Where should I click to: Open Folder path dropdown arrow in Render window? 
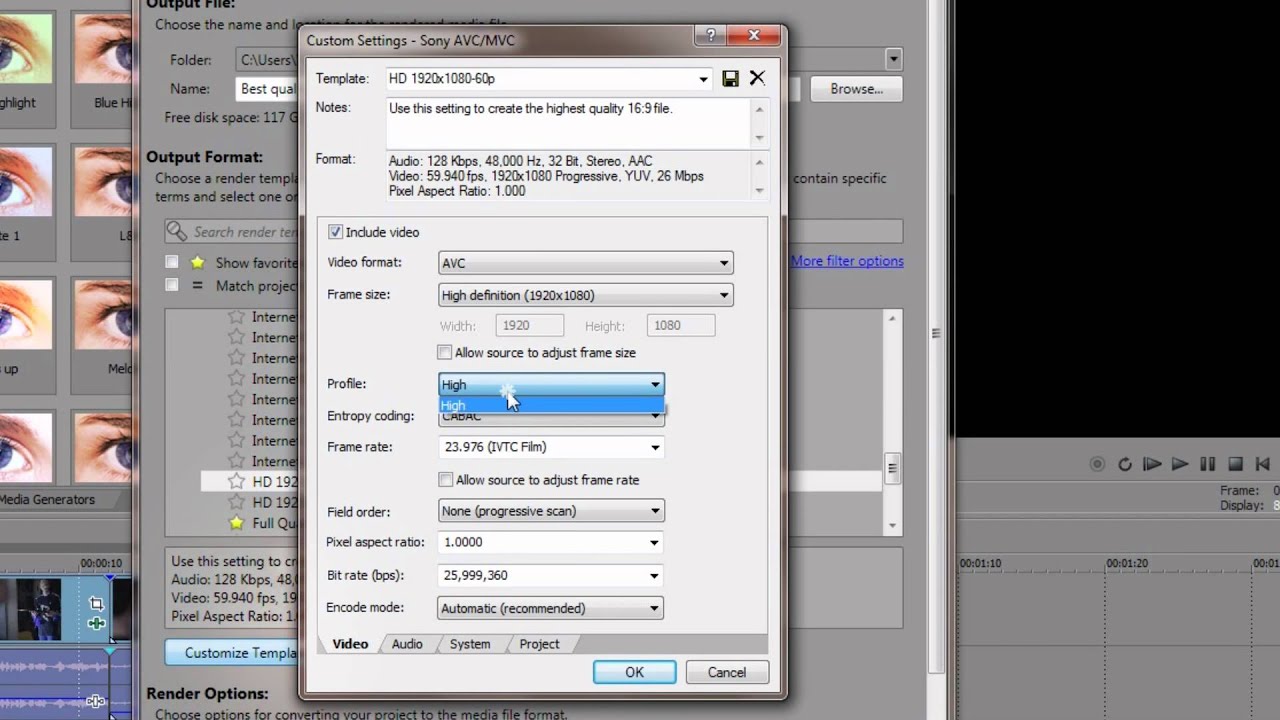tap(893, 60)
